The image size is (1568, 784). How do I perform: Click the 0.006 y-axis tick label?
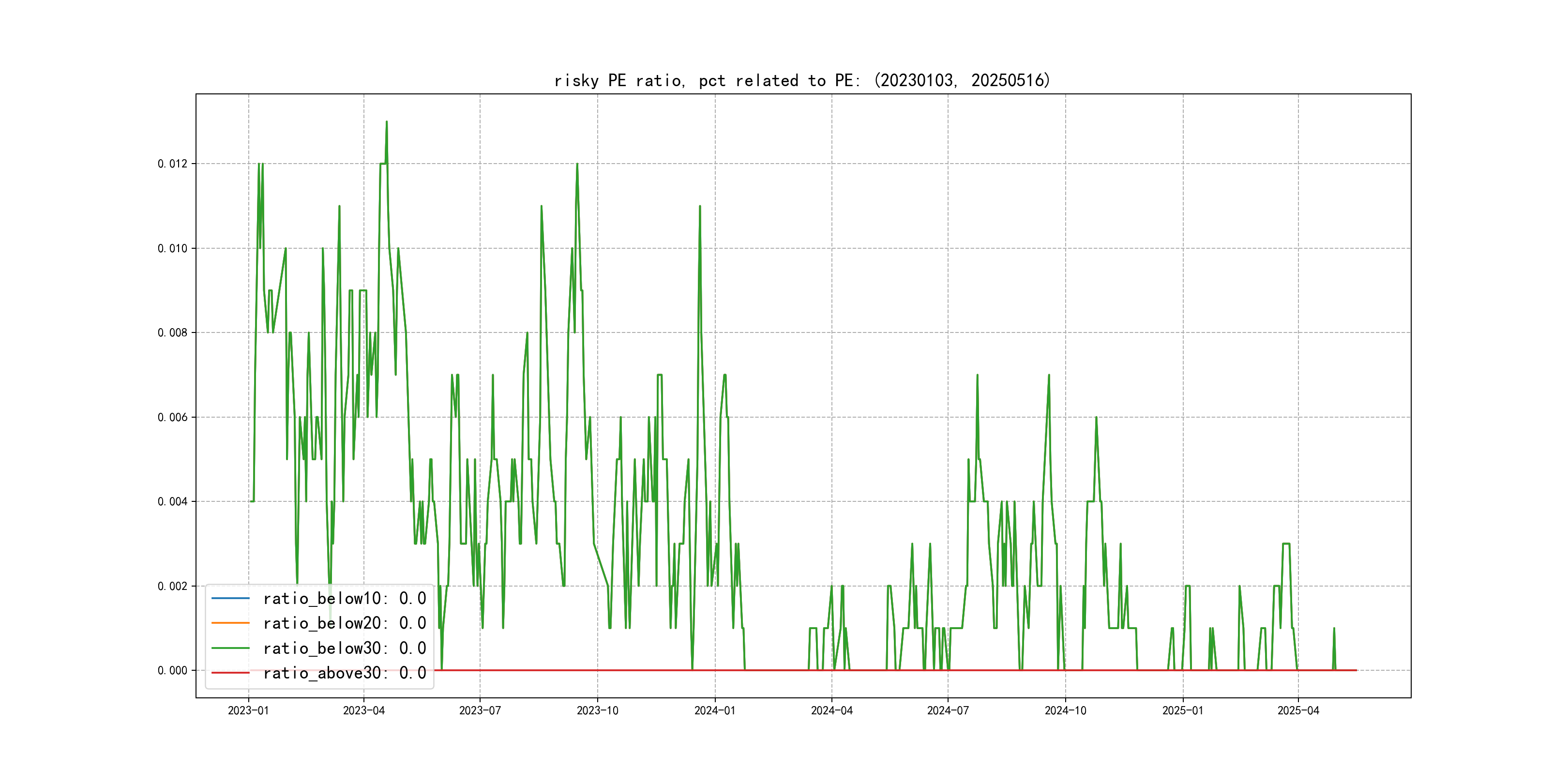coord(172,417)
